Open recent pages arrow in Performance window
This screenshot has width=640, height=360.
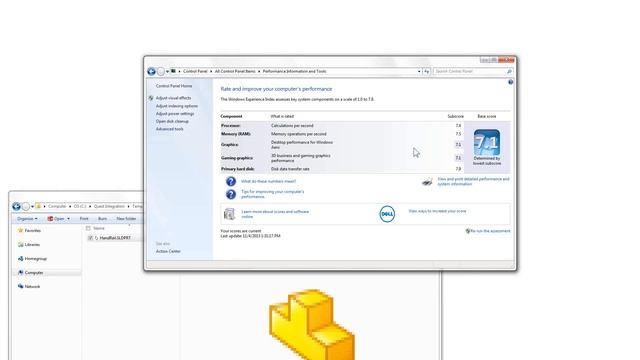click(167, 71)
